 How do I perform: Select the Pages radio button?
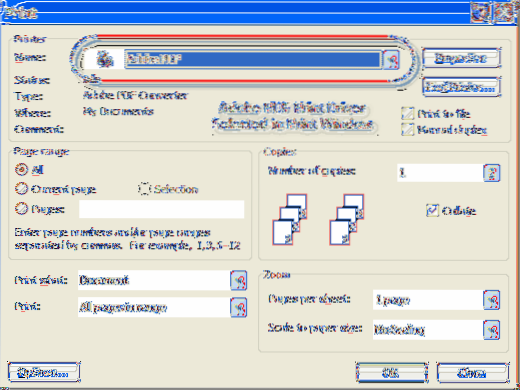coord(21,209)
